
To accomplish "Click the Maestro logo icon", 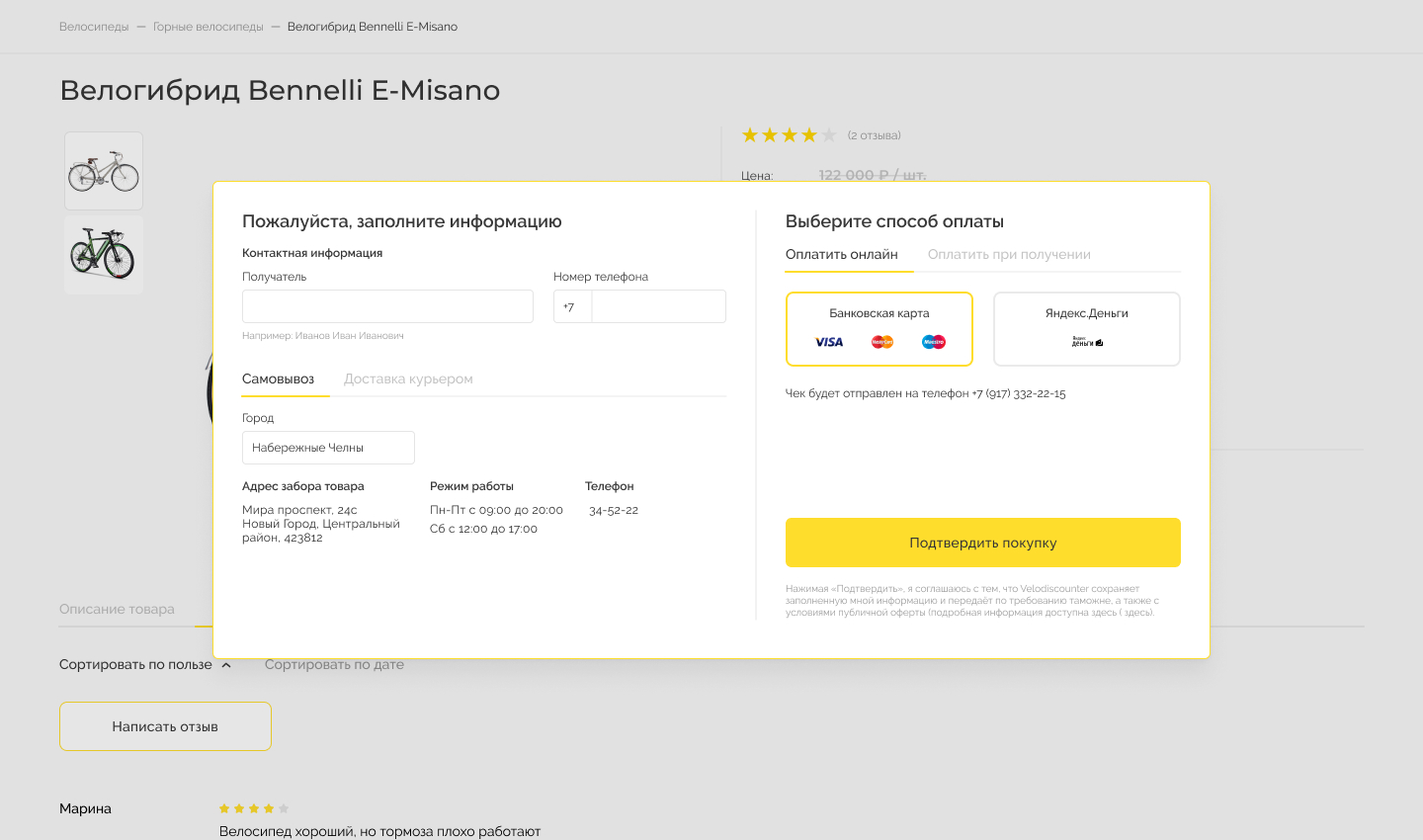I will 934,342.
